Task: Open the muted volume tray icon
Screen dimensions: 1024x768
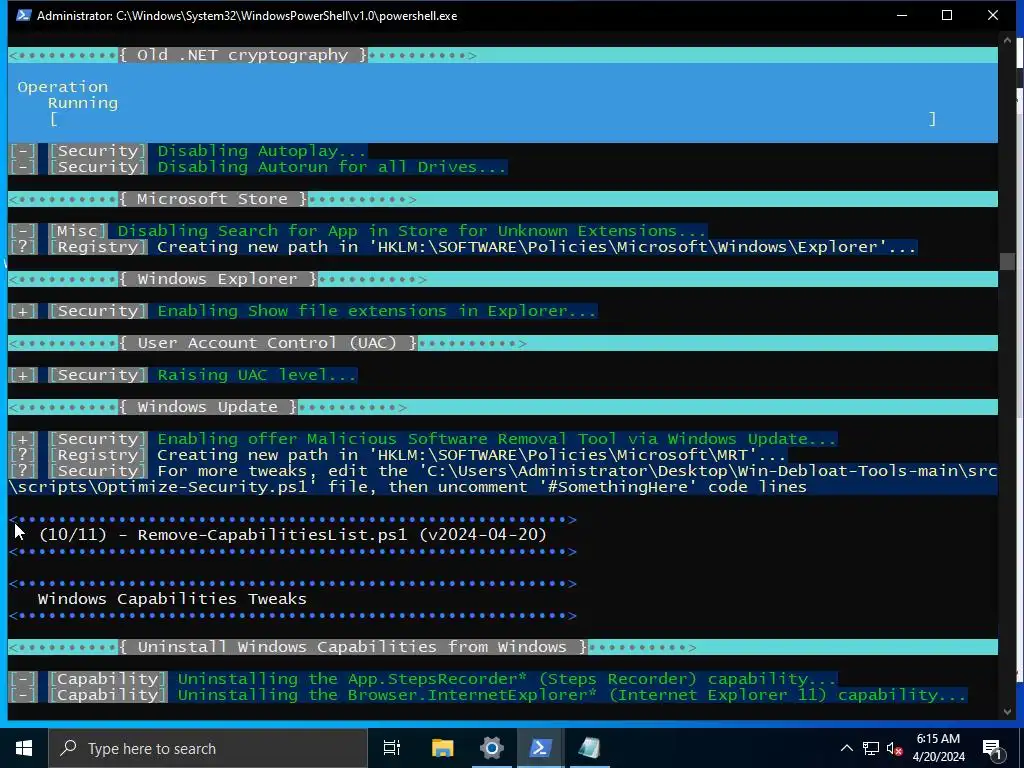Action: click(895, 748)
